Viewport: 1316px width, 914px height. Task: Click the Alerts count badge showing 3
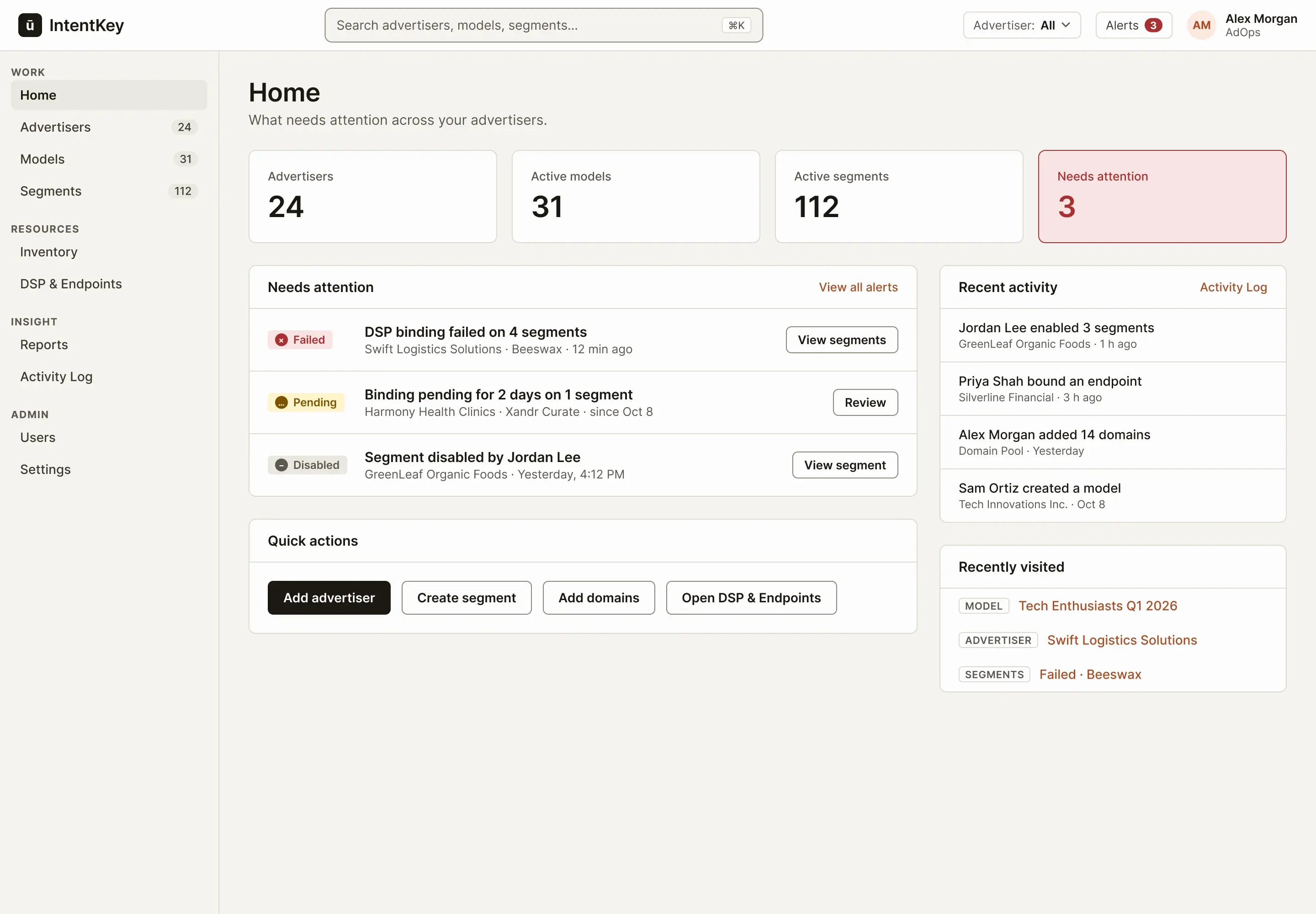[x=1153, y=25]
